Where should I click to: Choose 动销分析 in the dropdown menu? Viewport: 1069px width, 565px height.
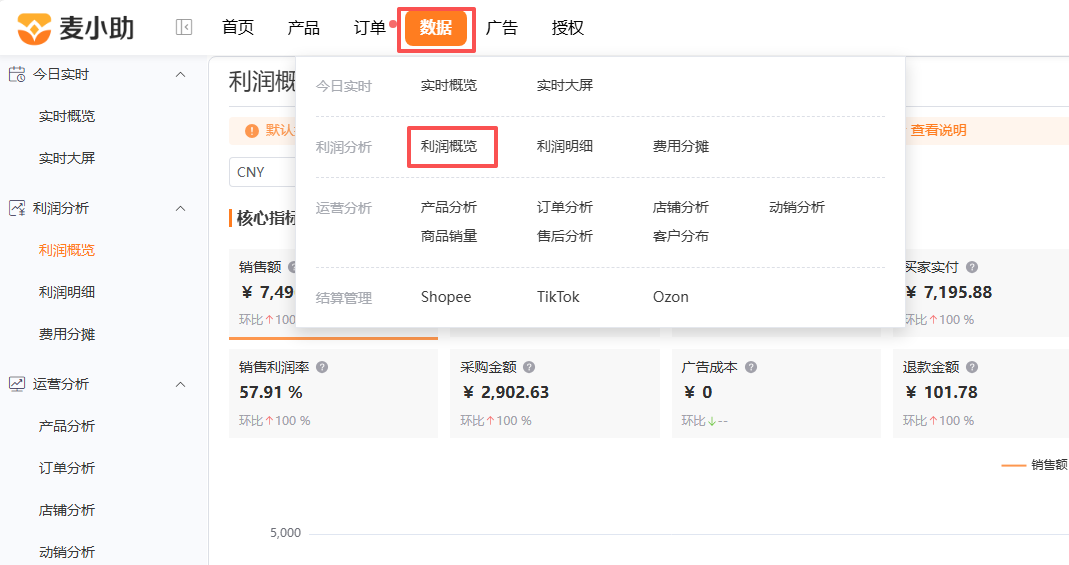coord(797,207)
